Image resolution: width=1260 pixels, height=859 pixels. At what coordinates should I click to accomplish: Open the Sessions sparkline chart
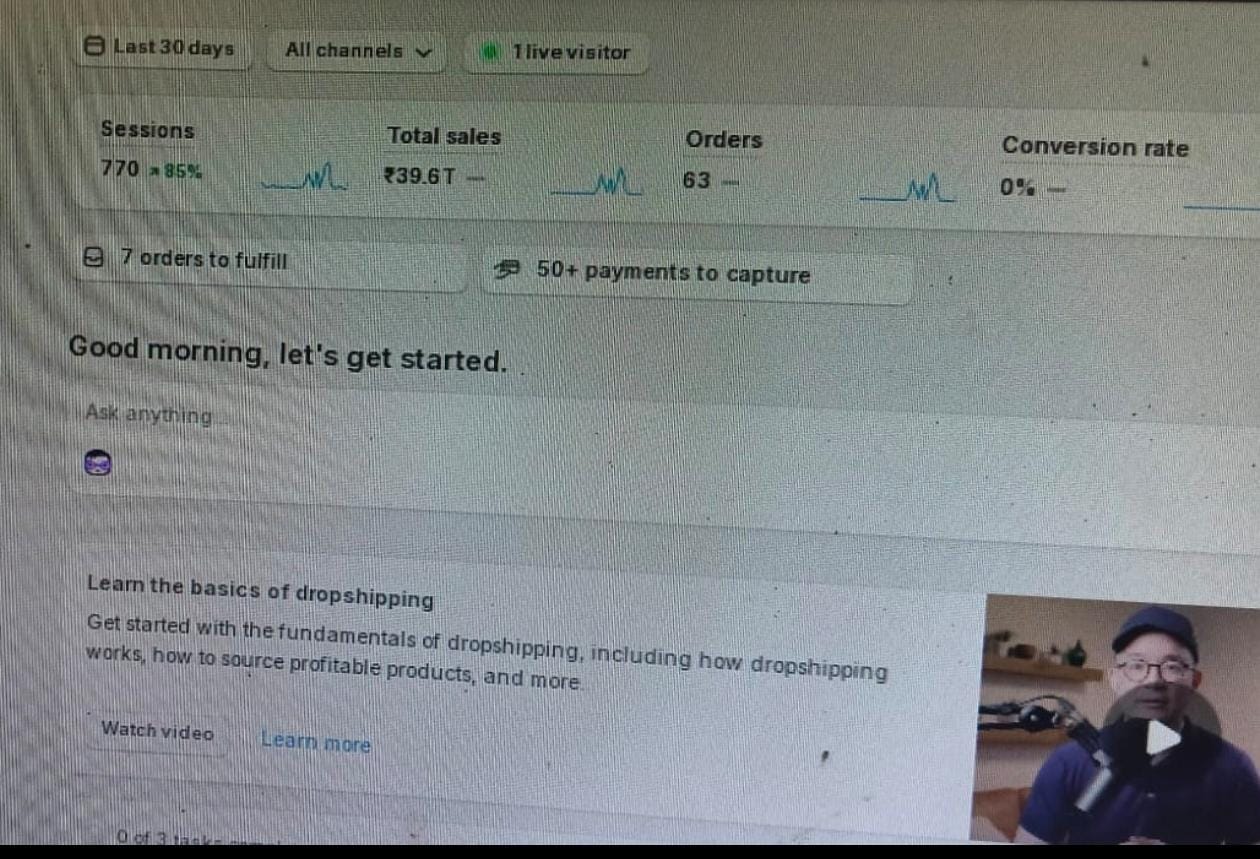tap(303, 180)
